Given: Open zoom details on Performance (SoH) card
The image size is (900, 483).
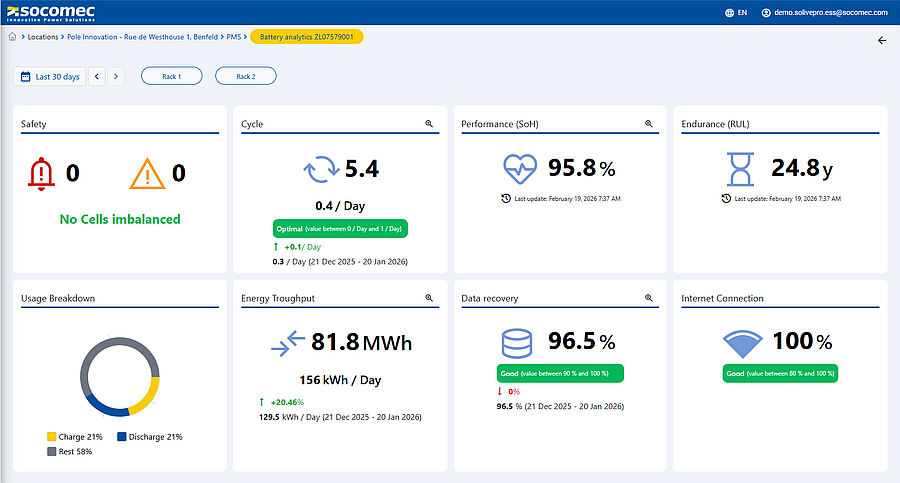Looking at the screenshot, I should tap(648, 124).
